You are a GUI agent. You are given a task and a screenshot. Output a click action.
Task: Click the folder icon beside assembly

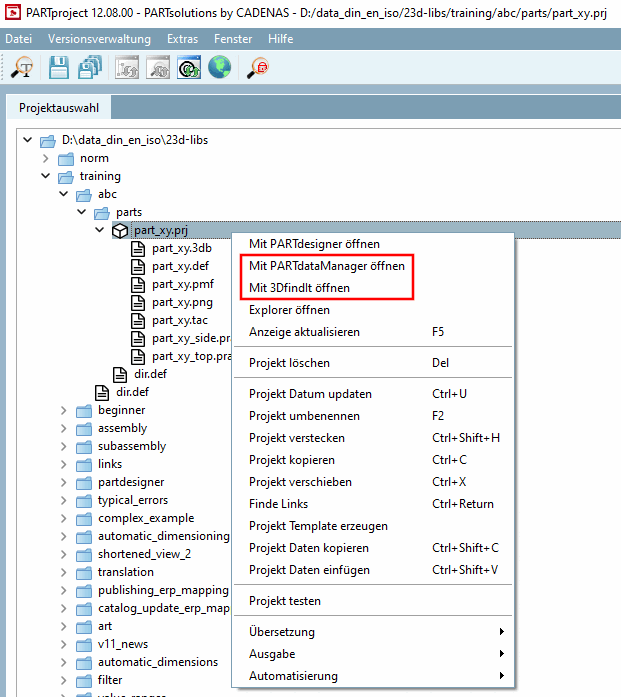coord(84,429)
